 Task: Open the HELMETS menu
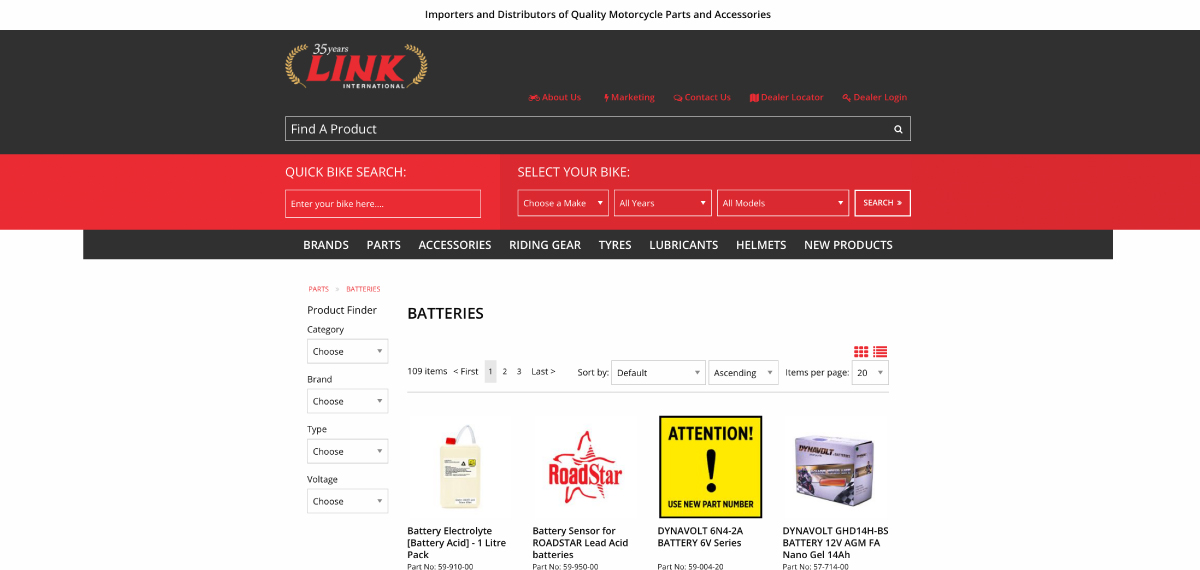(x=761, y=245)
